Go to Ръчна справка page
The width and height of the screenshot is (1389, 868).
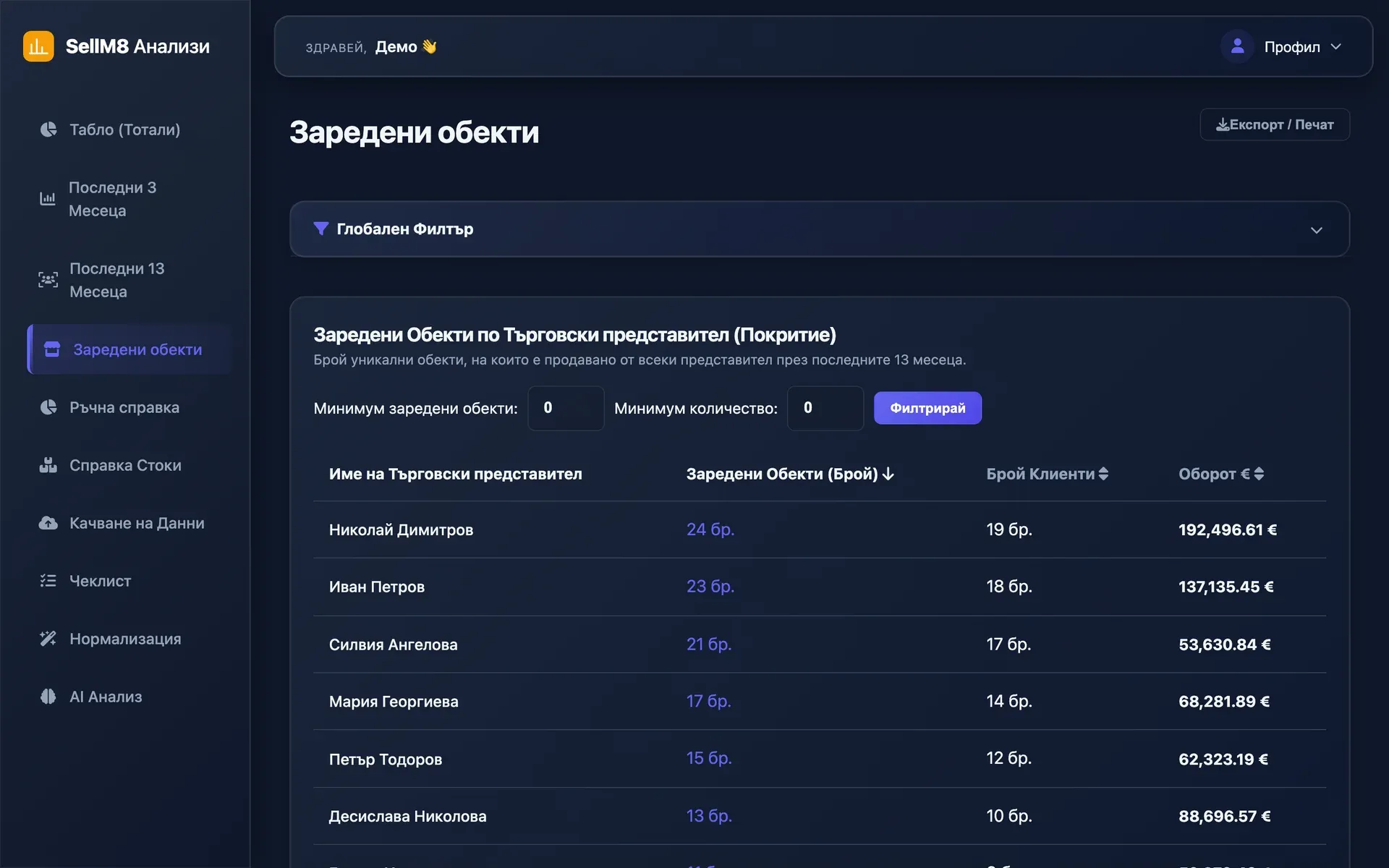coord(129,407)
